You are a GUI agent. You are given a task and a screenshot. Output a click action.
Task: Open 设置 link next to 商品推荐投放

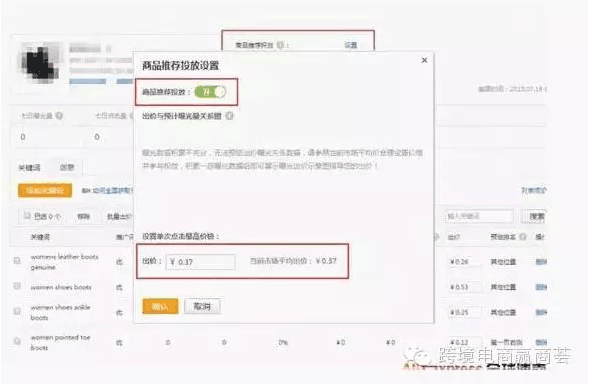[x=350, y=45]
